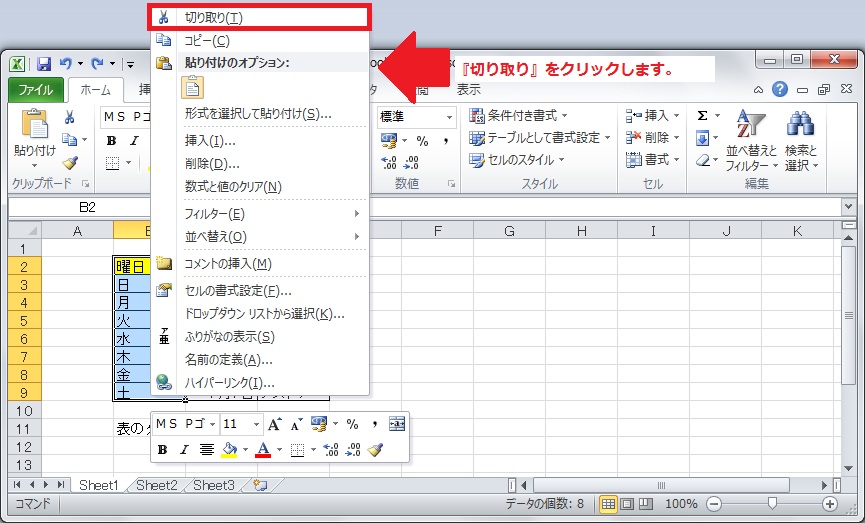Toggle mini toolbar Italic
Viewport: 865px width, 523px height.
click(x=184, y=450)
